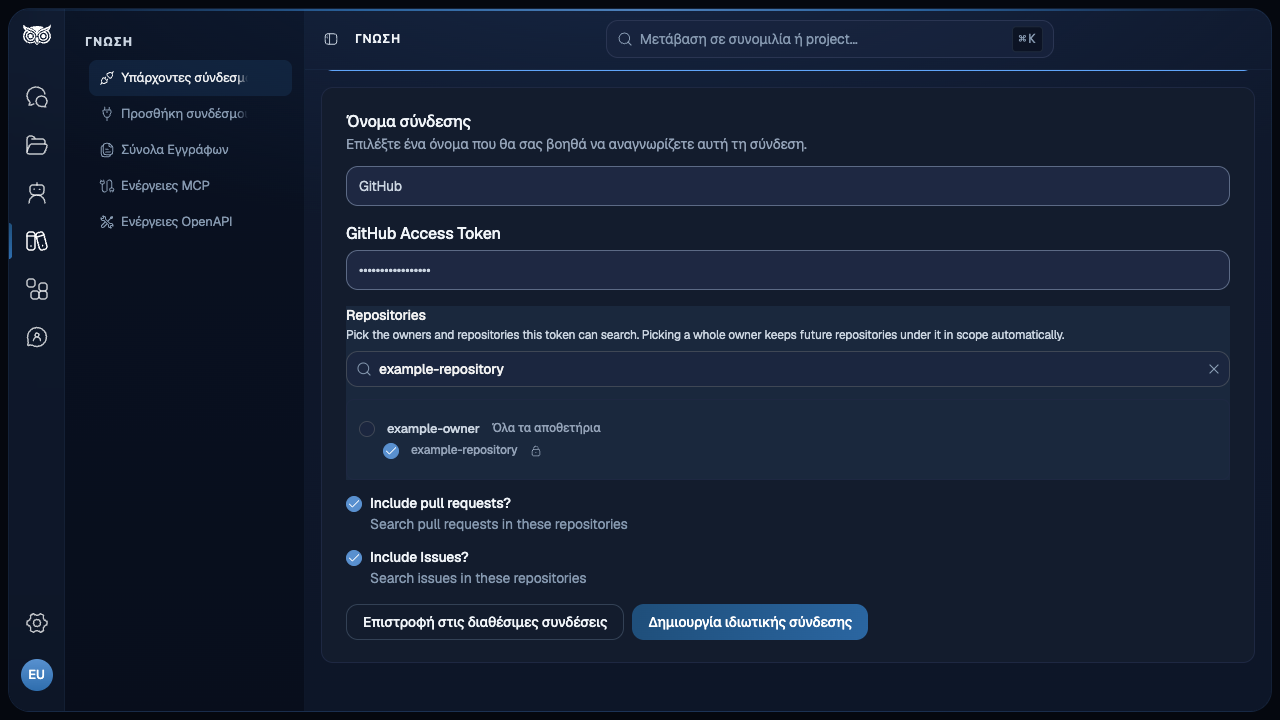Click the owl logo icon
The width and height of the screenshot is (1280, 720).
[x=37, y=35]
